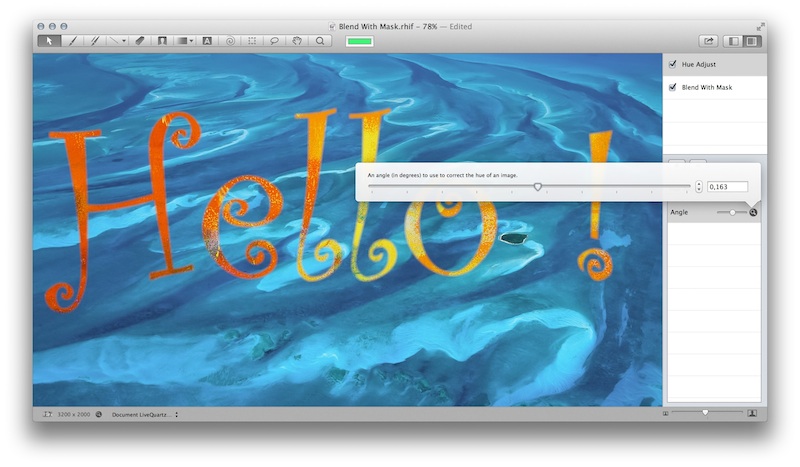Viewport: 800px width, 467px height.
Task: Pick the lasso selection tool
Action: click(x=274, y=41)
